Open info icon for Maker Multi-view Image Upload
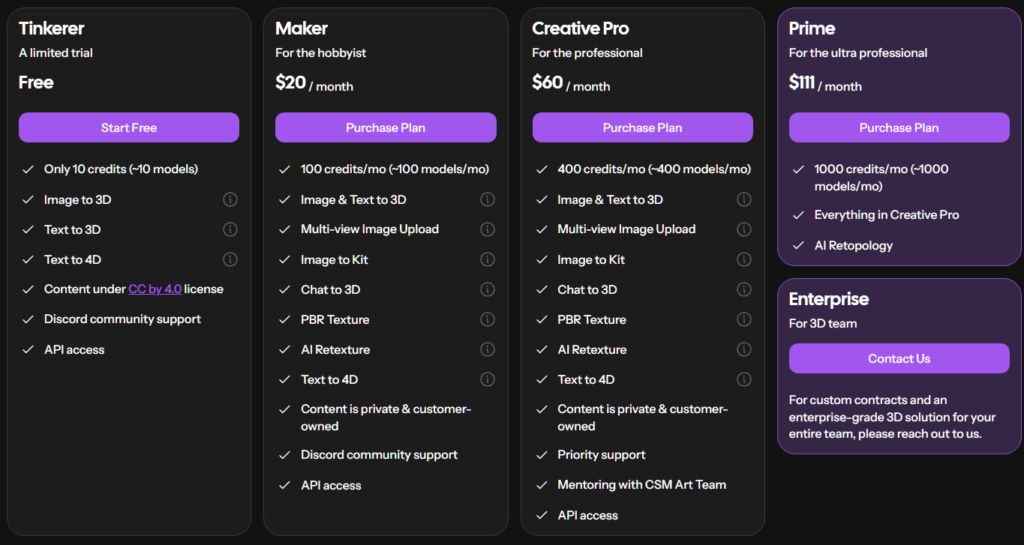The height and width of the screenshot is (545, 1024). pyautogui.click(x=487, y=230)
